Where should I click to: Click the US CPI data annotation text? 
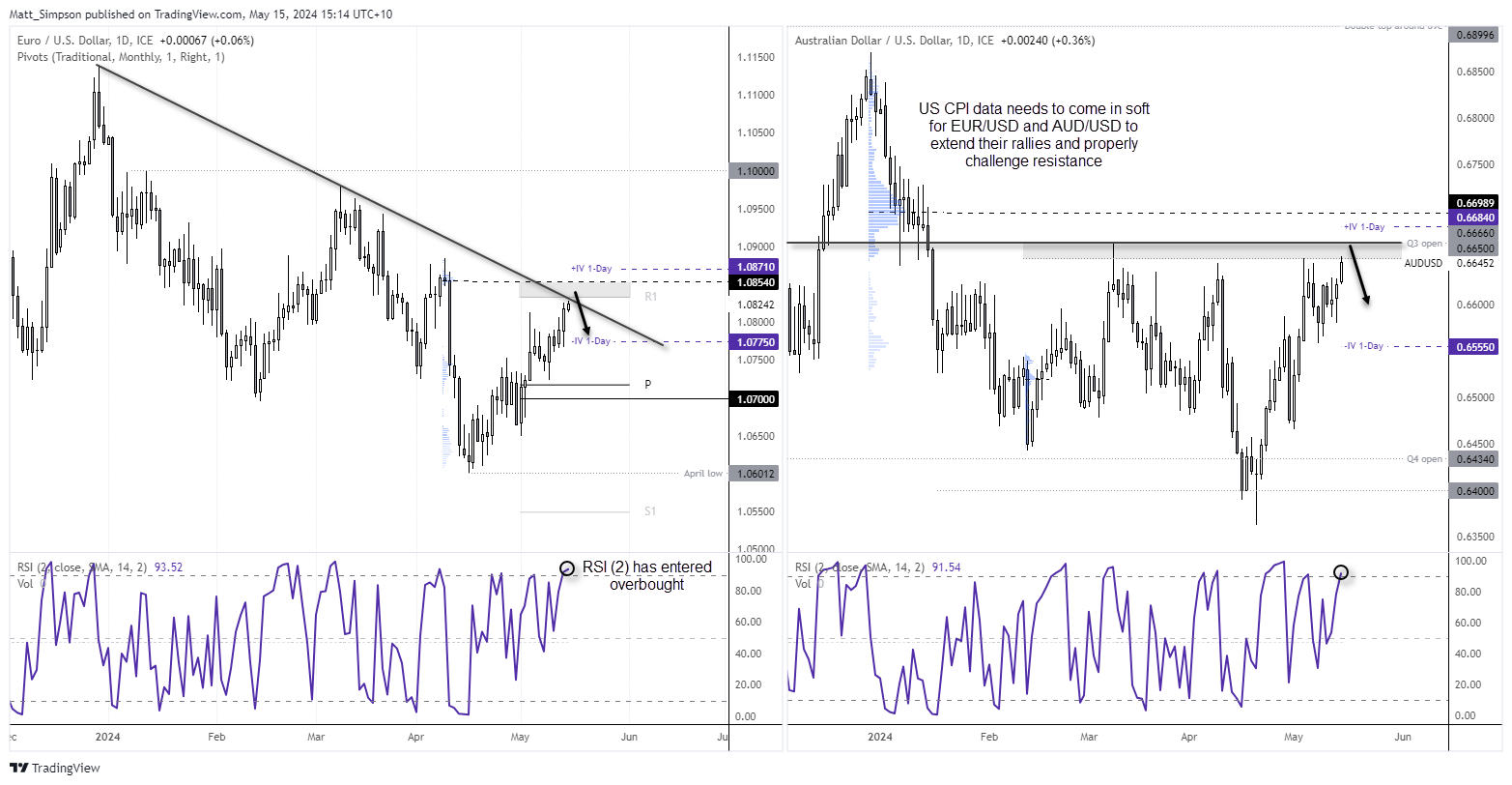click(x=1034, y=135)
